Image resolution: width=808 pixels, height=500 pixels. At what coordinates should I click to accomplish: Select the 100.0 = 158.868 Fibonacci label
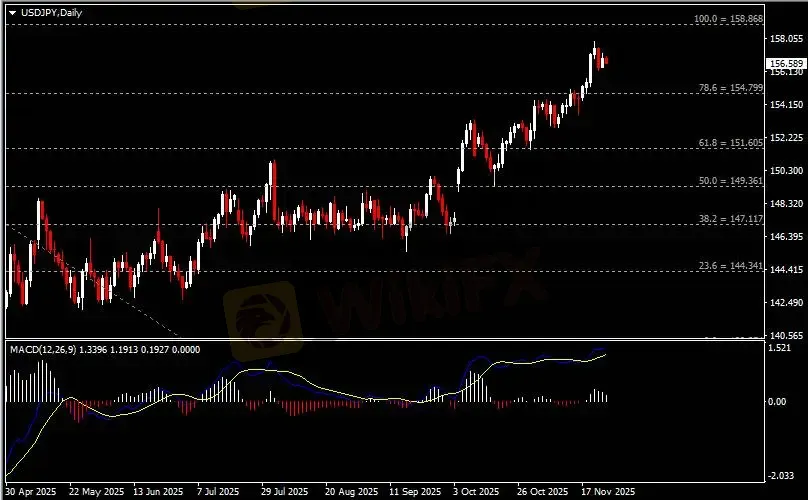(x=728, y=19)
